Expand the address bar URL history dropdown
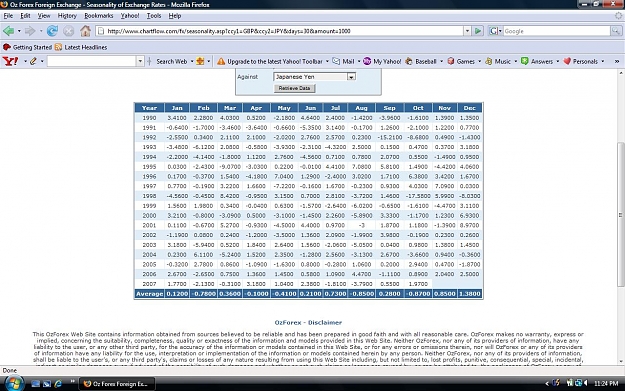The height and width of the screenshot is (391, 625). coord(467,31)
